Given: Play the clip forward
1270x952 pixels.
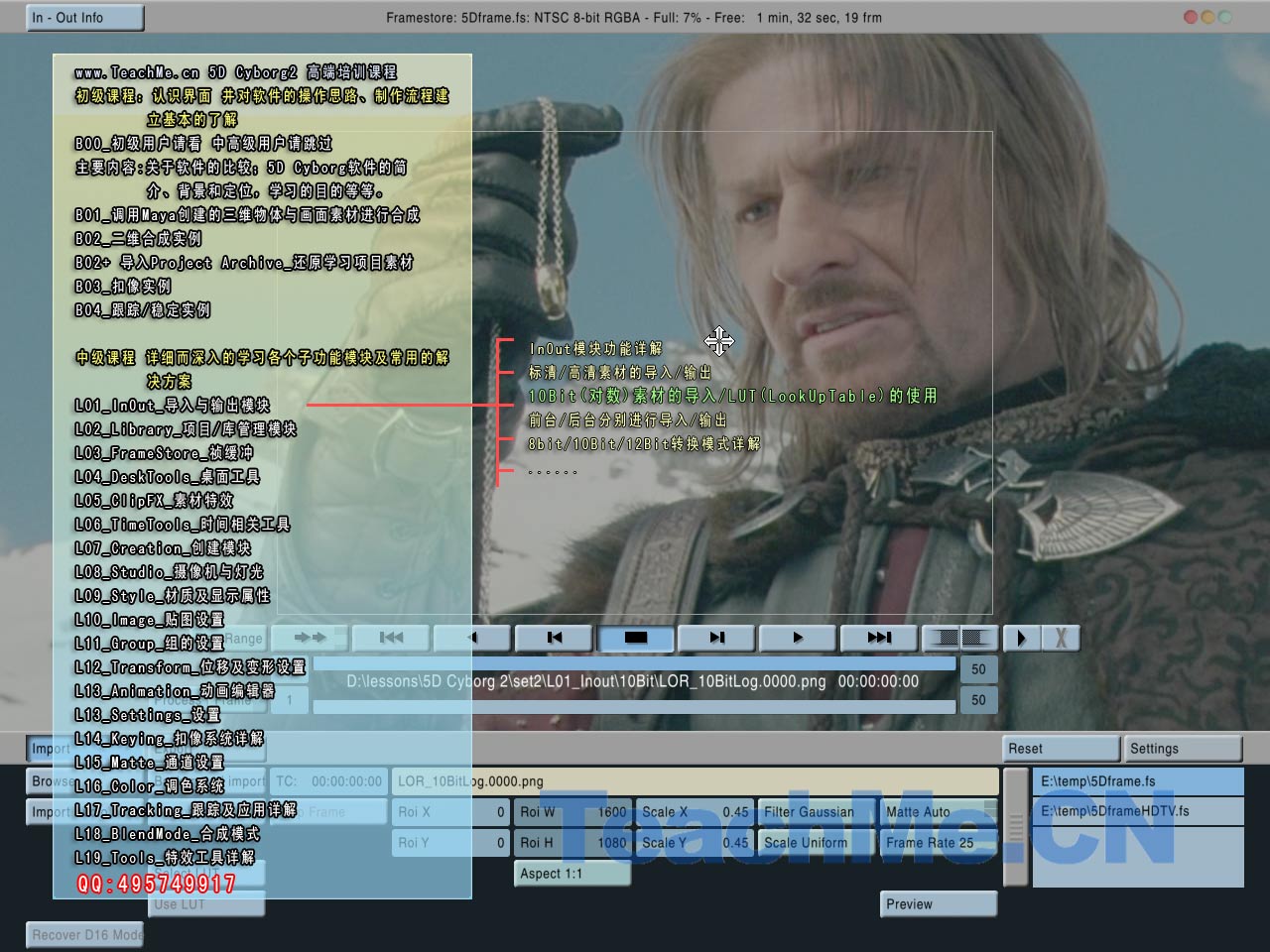Looking at the screenshot, I should click(x=798, y=638).
